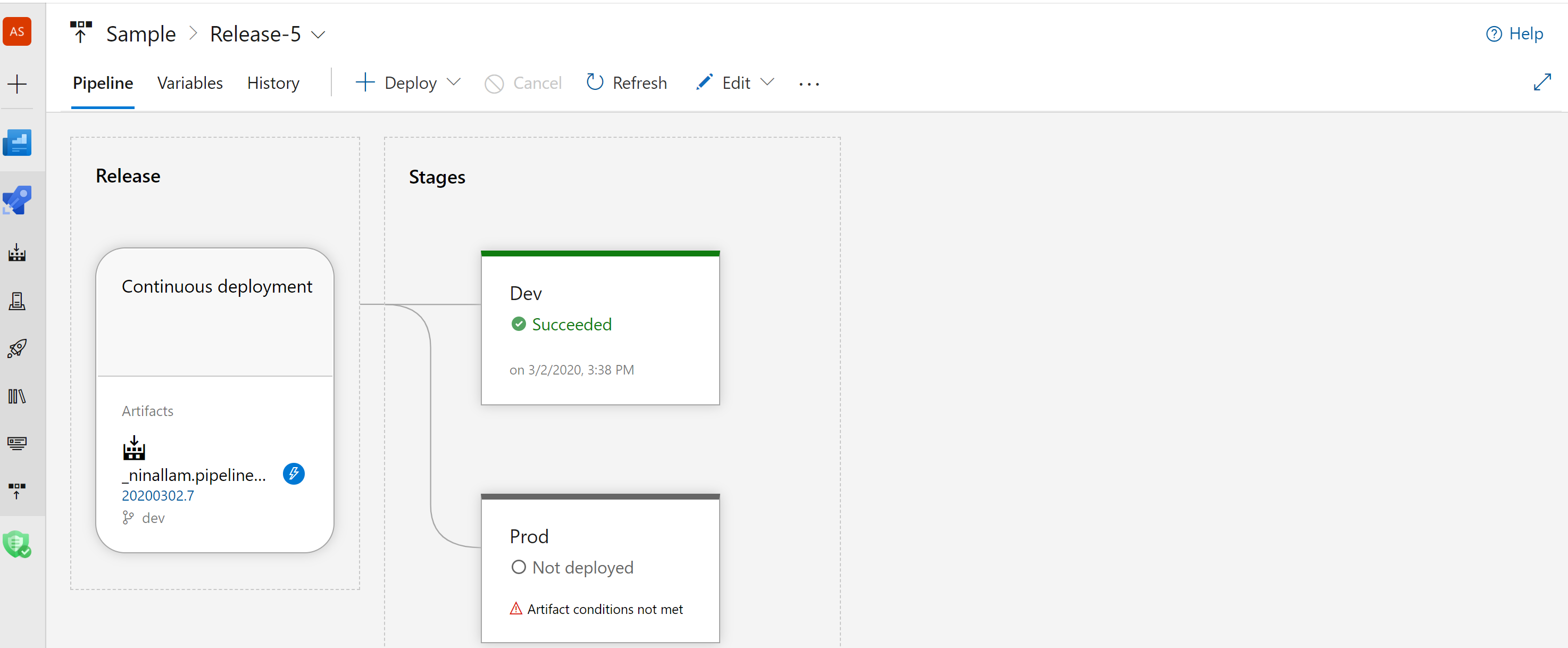Image resolution: width=1568 pixels, height=648 pixels.
Task: Click the Edit pencil icon
Action: click(x=703, y=82)
